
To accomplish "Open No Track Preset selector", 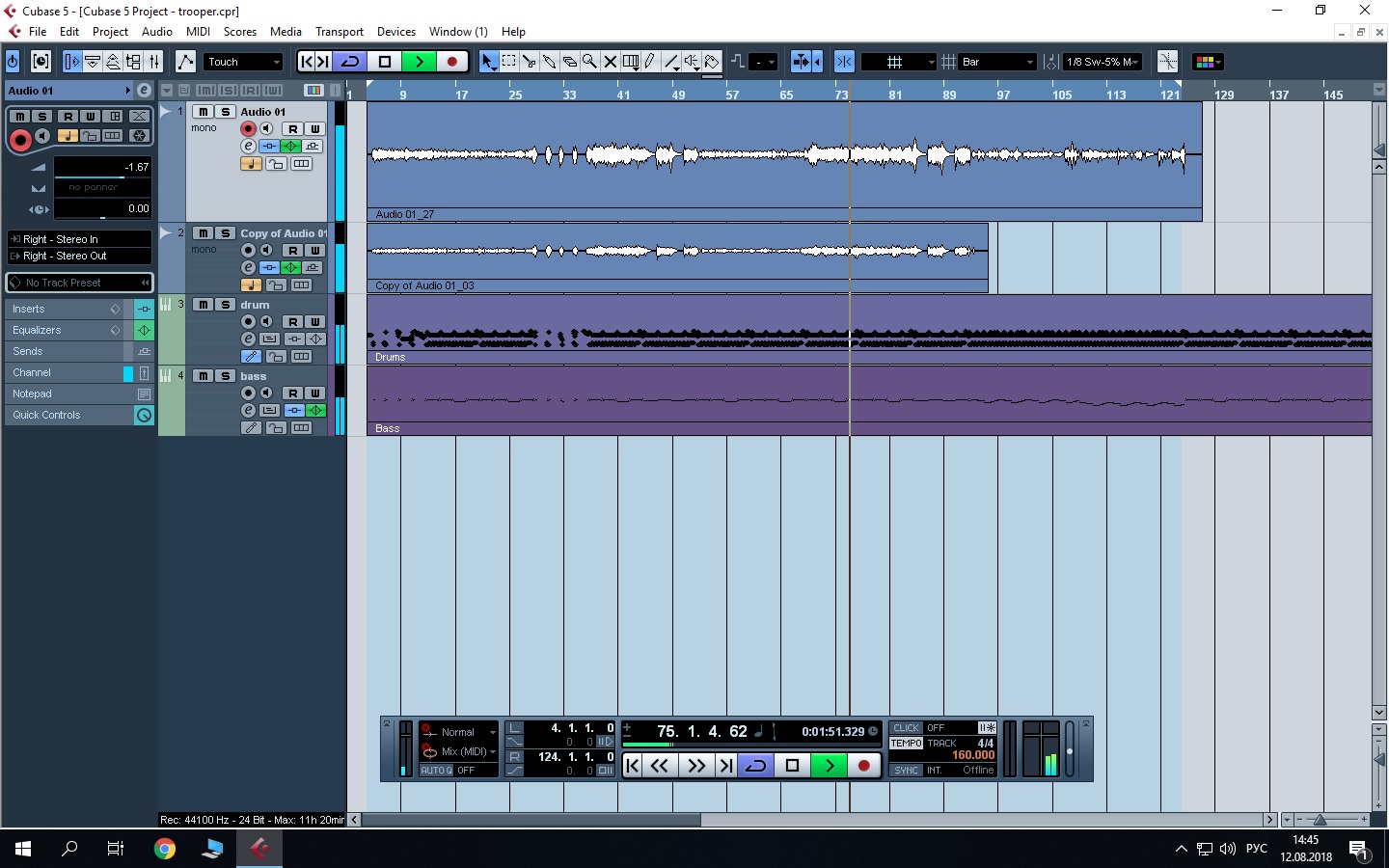I will (x=79, y=283).
